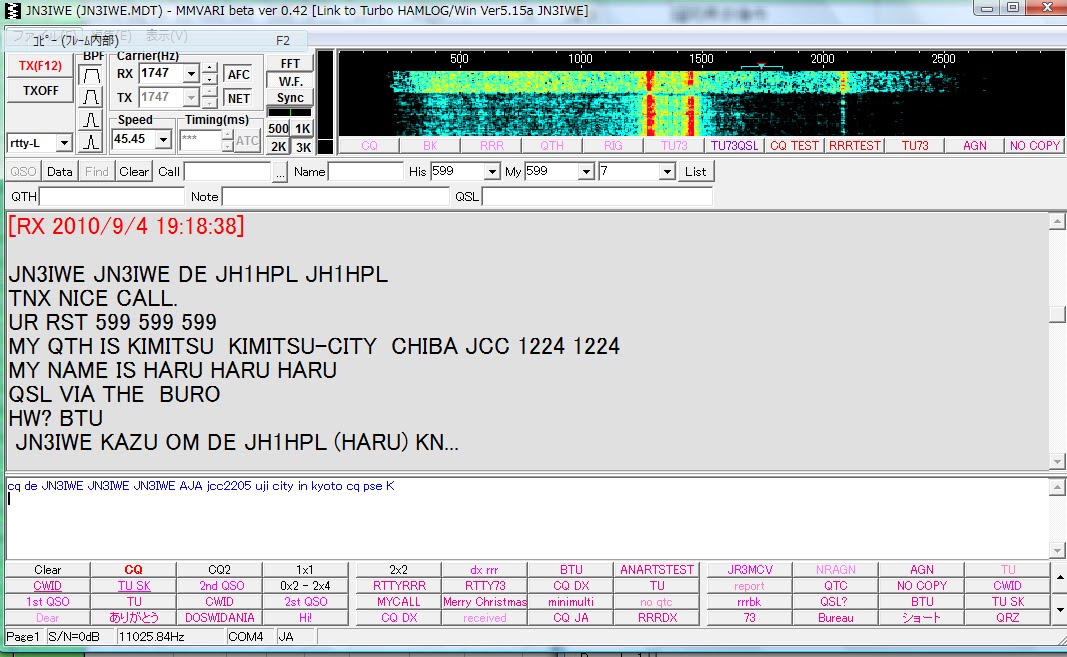Click the DOSWIDANIA macro button

219,618
